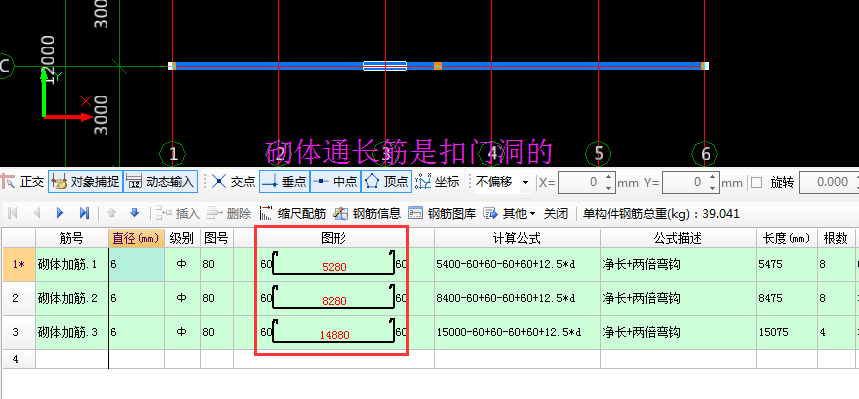This screenshot has height=399, width=859.
Task: Open the 不偏移 offset dropdown
Action: pyautogui.click(x=525, y=183)
